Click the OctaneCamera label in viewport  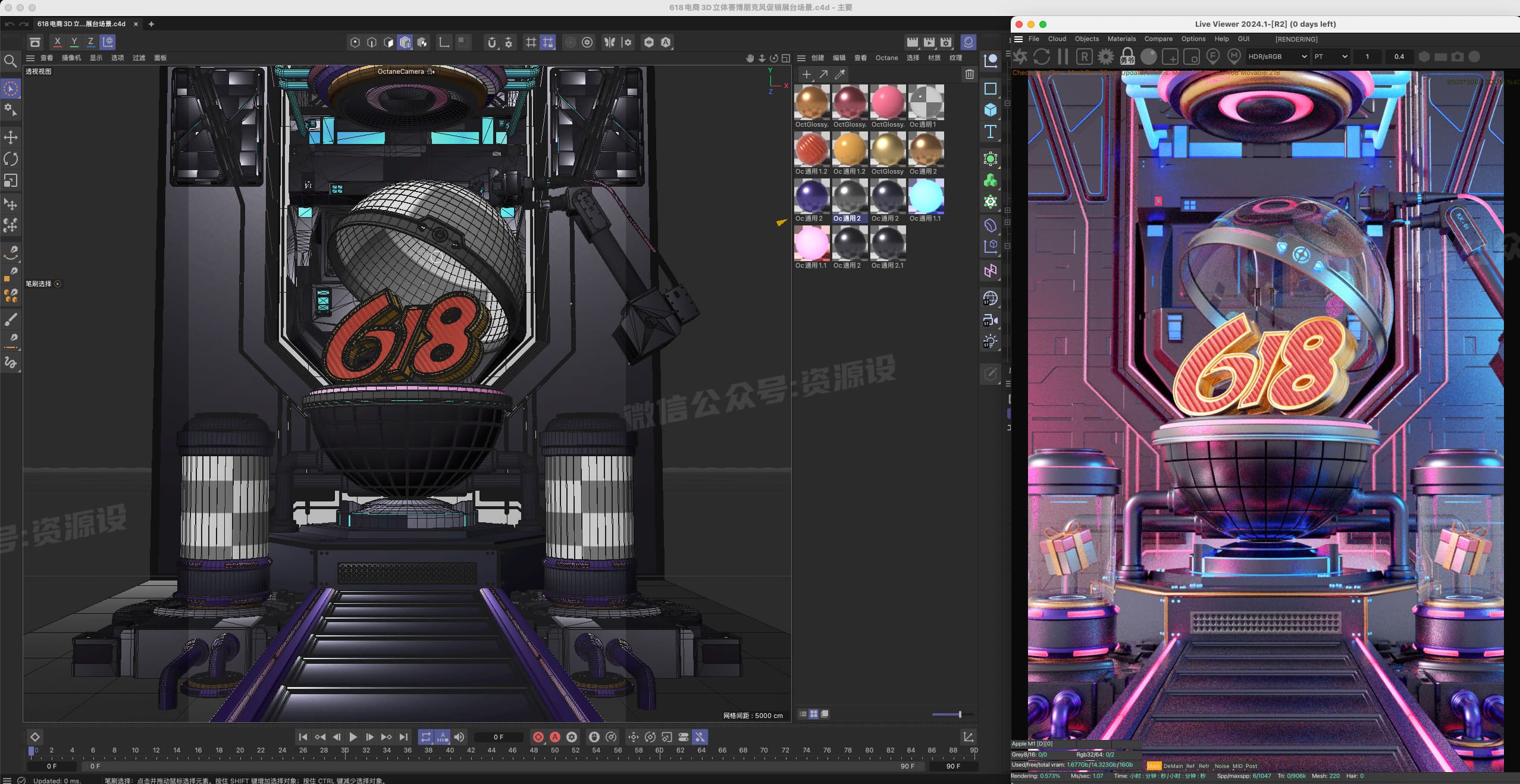pos(401,71)
